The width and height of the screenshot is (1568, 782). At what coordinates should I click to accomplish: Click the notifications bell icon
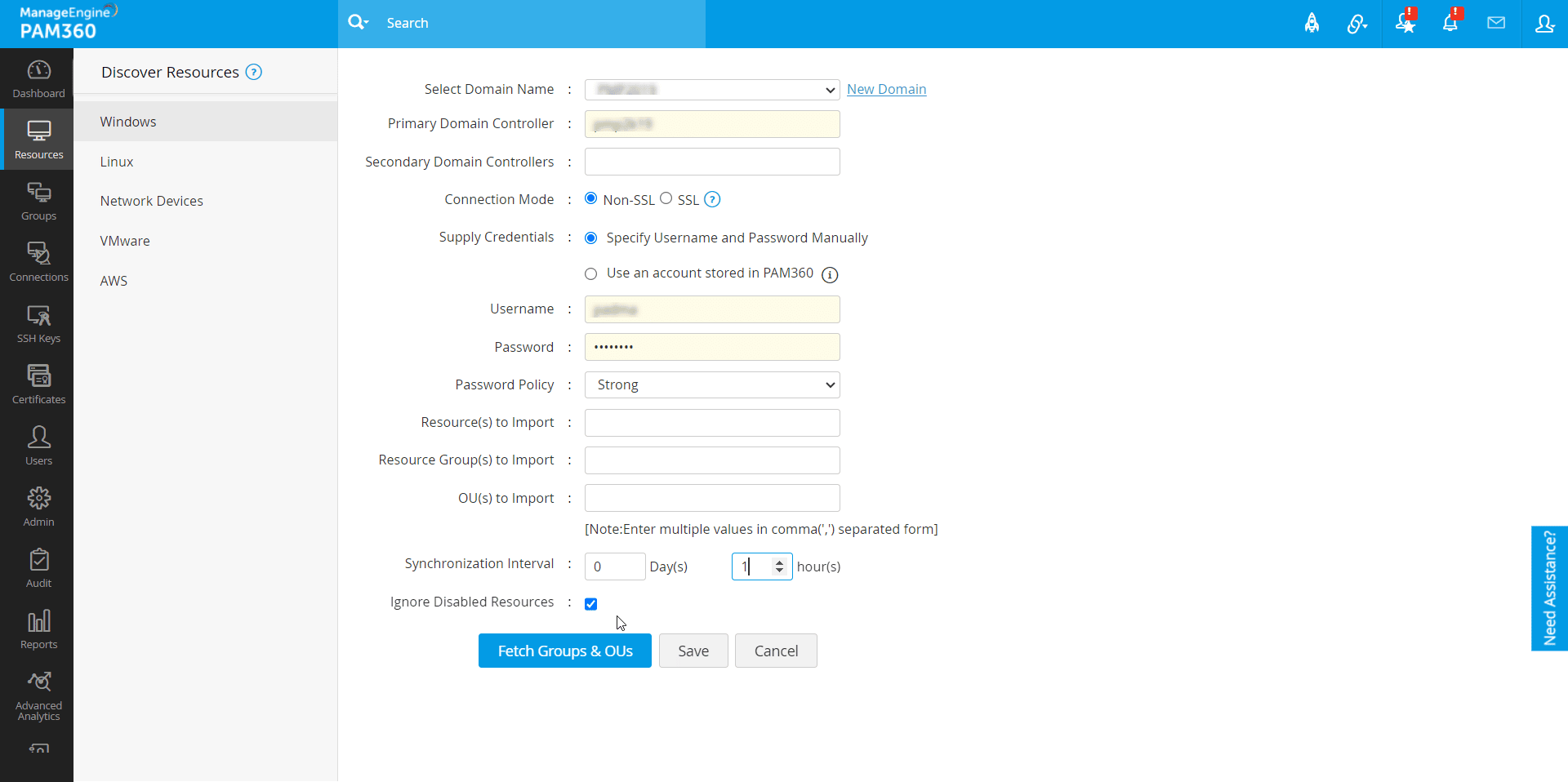coord(1450,23)
